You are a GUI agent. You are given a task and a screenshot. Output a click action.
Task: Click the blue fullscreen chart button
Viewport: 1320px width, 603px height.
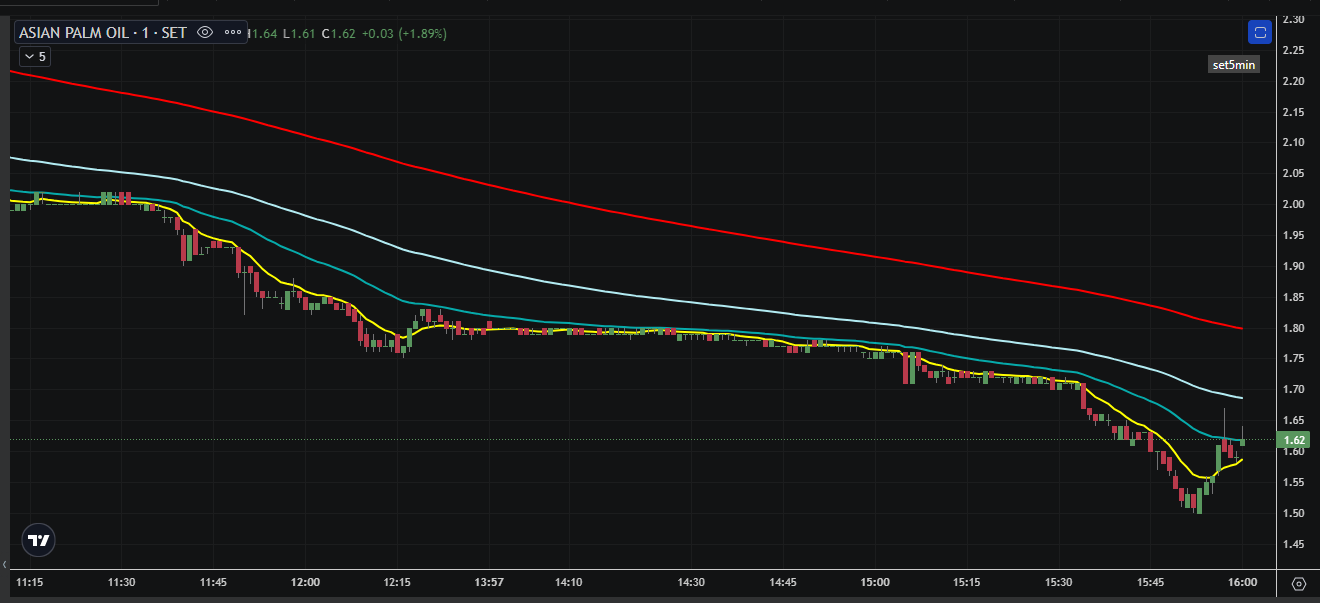(1260, 32)
